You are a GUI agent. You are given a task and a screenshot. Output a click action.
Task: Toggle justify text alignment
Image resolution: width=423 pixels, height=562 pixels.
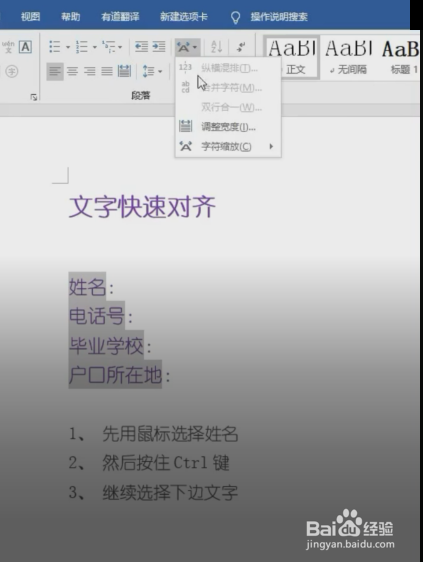click(107, 71)
